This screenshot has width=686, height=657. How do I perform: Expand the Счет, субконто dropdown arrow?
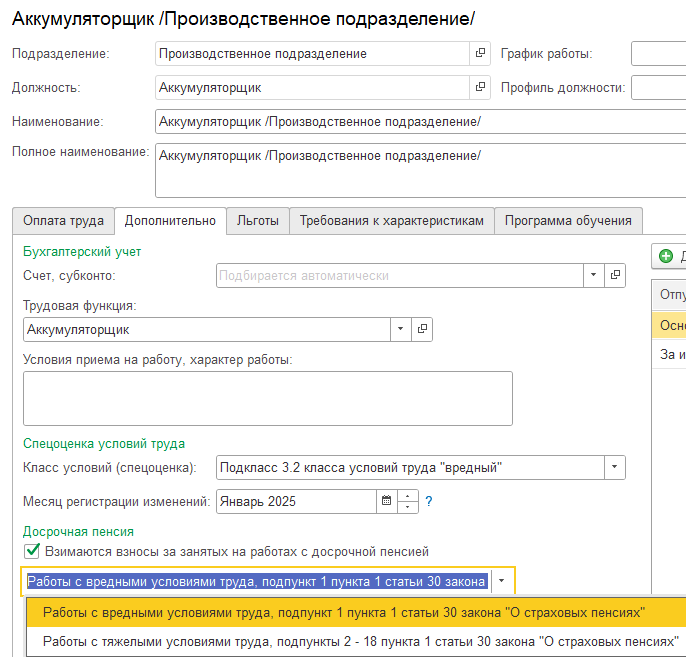point(593,275)
